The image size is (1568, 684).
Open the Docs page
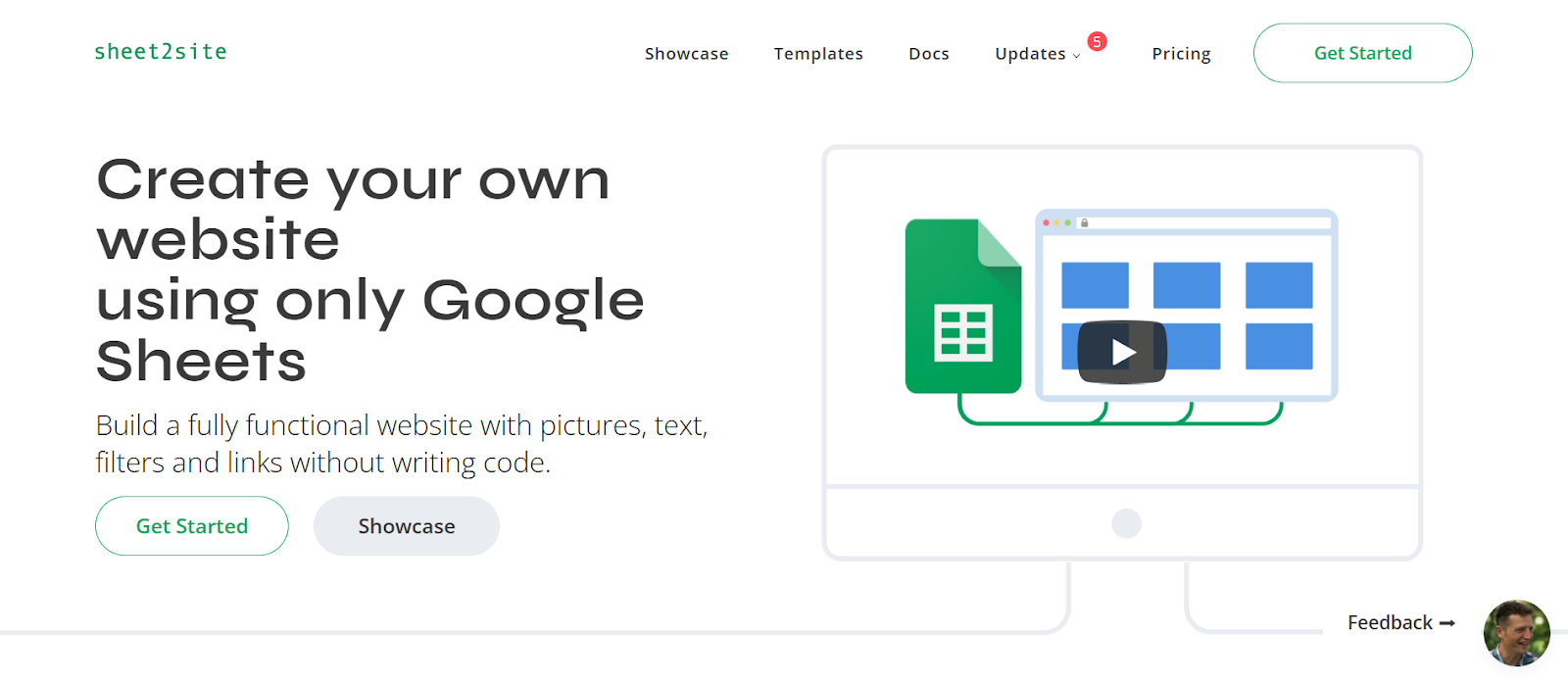(929, 54)
